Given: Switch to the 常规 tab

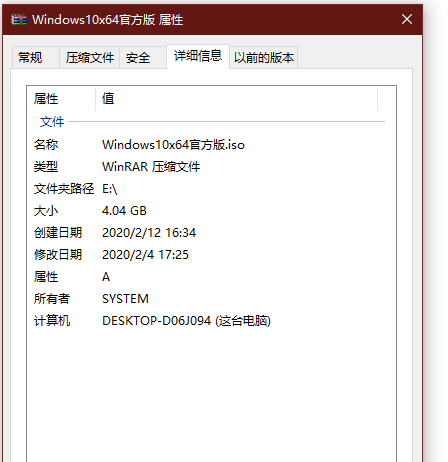Looking at the screenshot, I should point(35,58).
